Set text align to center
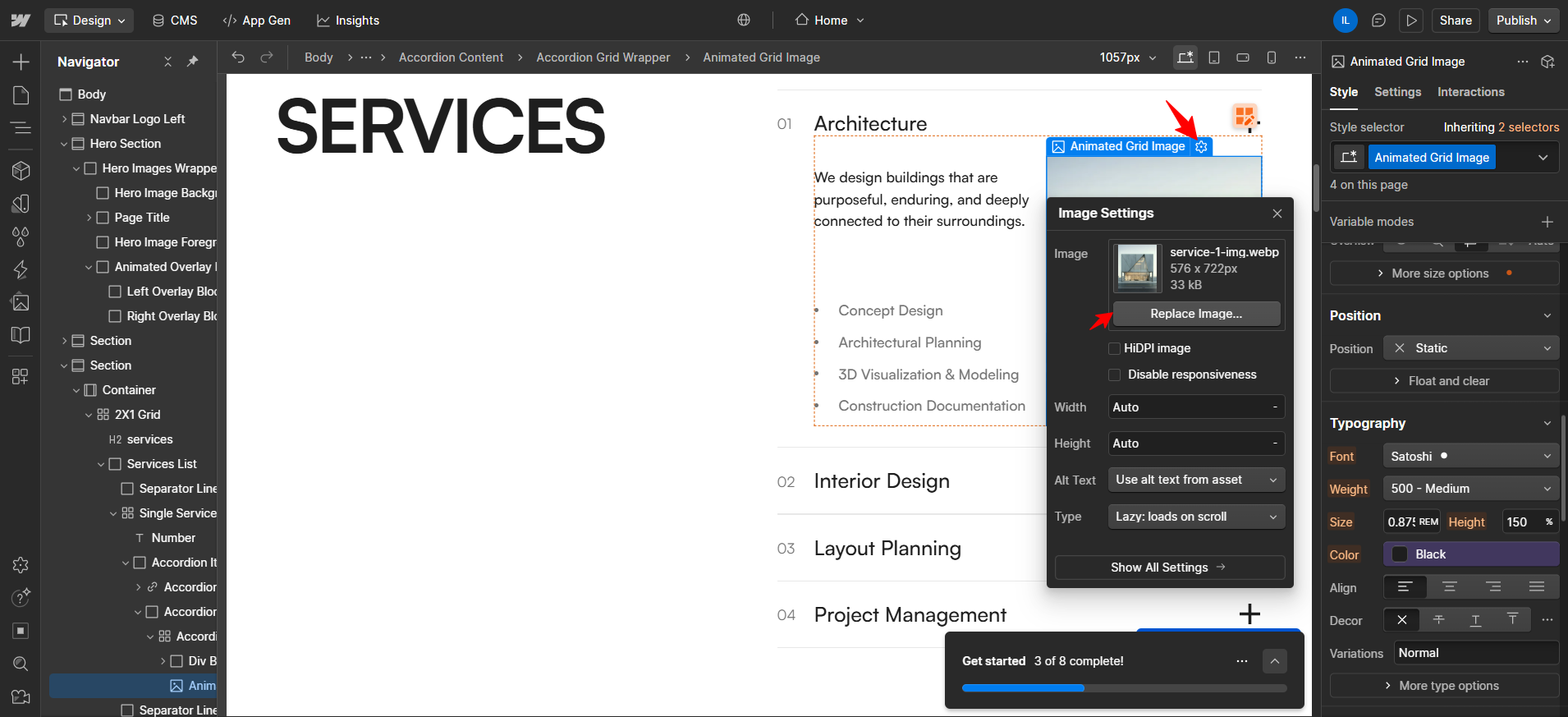This screenshot has height=717, width=1568. [1450, 587]
